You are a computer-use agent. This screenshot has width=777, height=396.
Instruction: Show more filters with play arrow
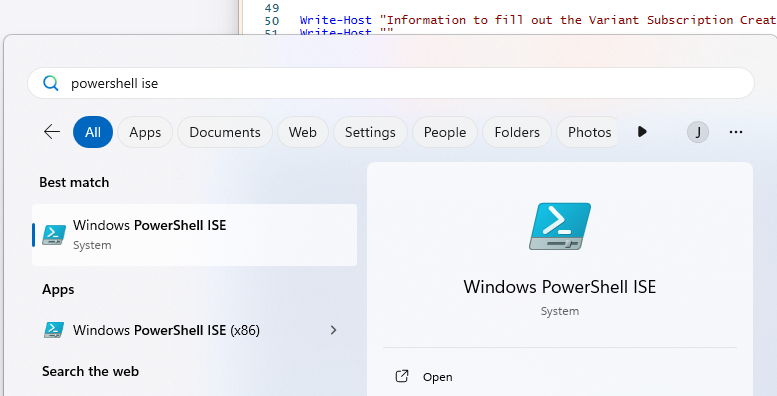pos(642,132)
